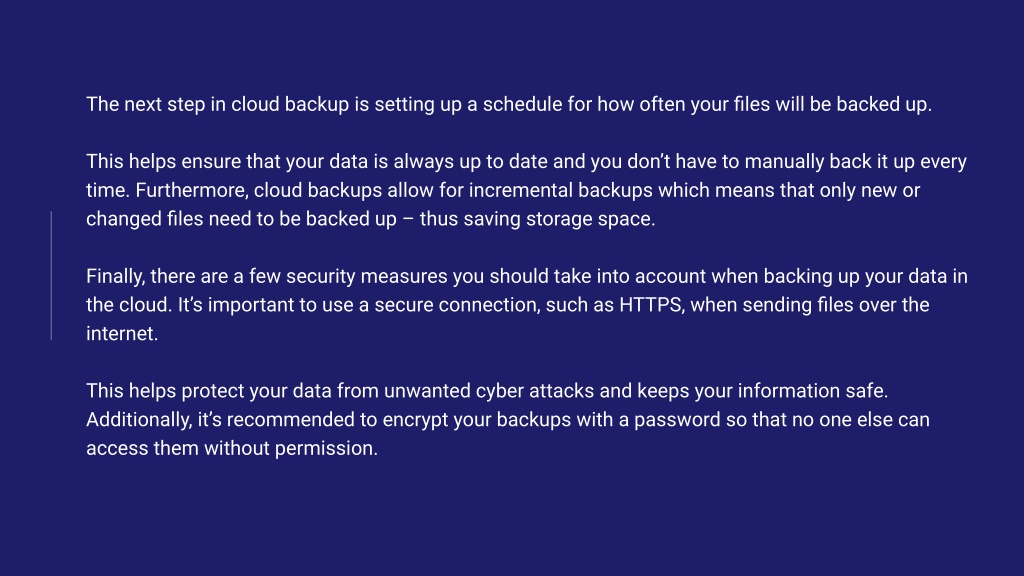The image size is (1024, 576).
Task: Click the paragraph starting 'This helps ensure'
Action: 526,190
